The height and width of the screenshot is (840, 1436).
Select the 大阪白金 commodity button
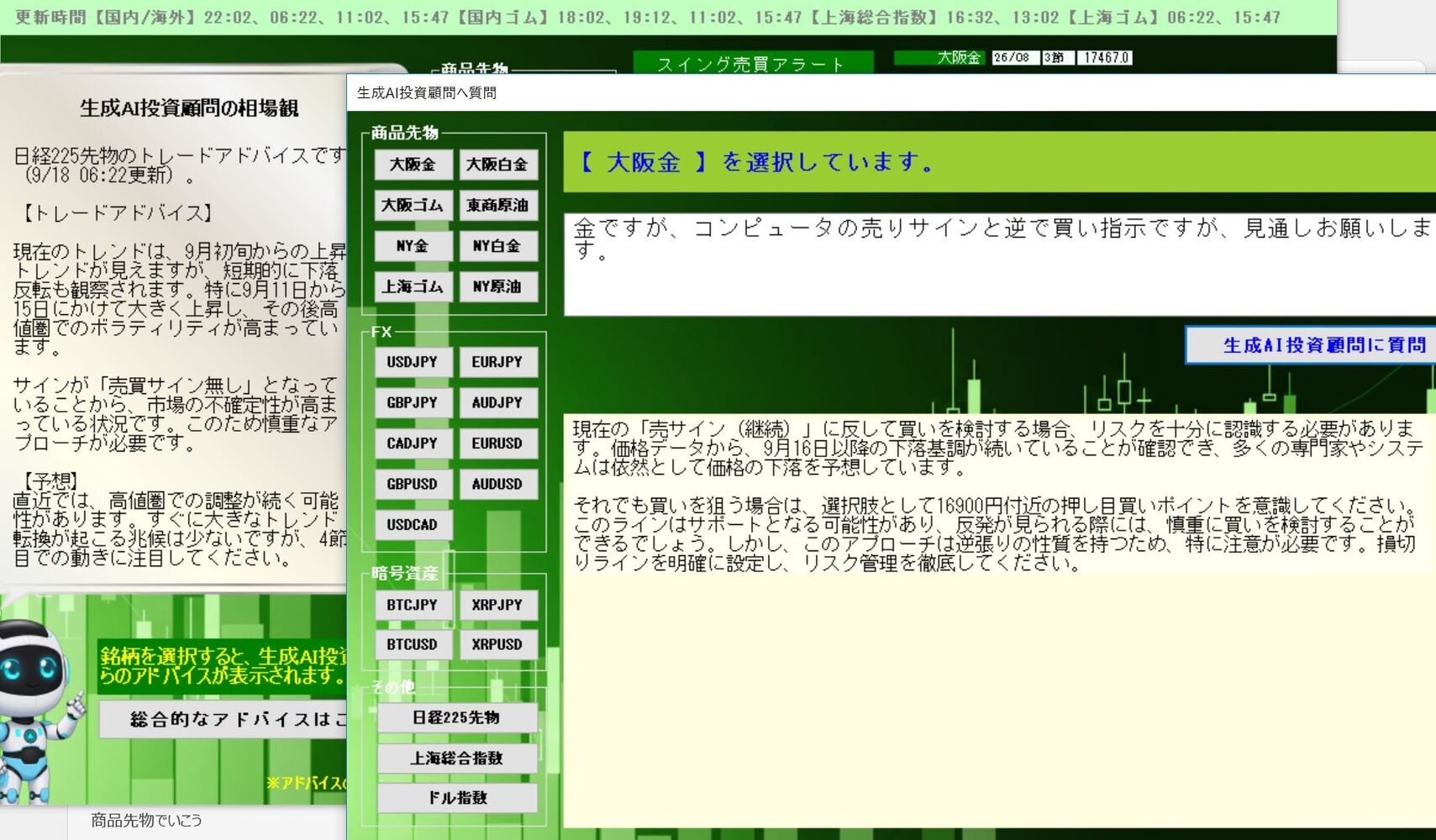click(x=497, y=165)
